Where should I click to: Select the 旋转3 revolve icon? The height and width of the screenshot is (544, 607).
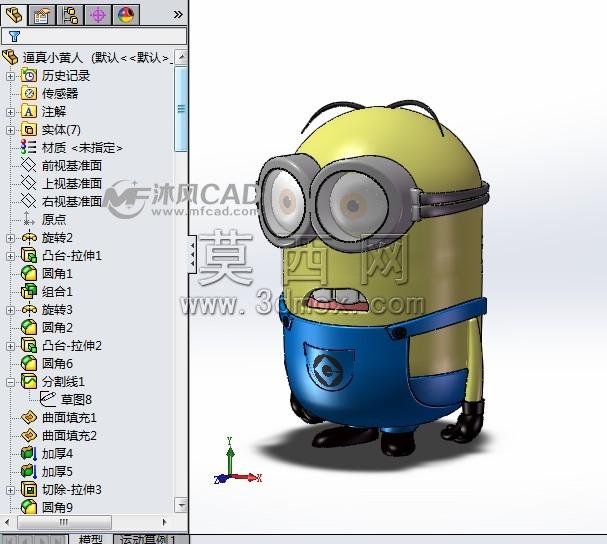pos(29,309)
